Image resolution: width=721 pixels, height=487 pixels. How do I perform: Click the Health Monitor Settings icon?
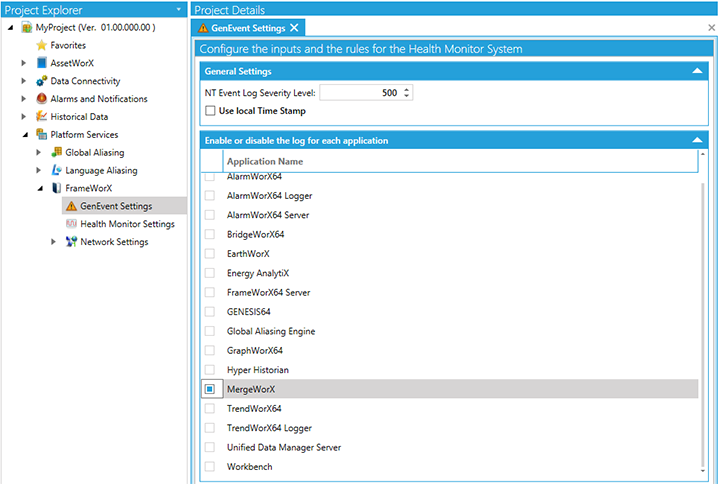click(71, 224)
